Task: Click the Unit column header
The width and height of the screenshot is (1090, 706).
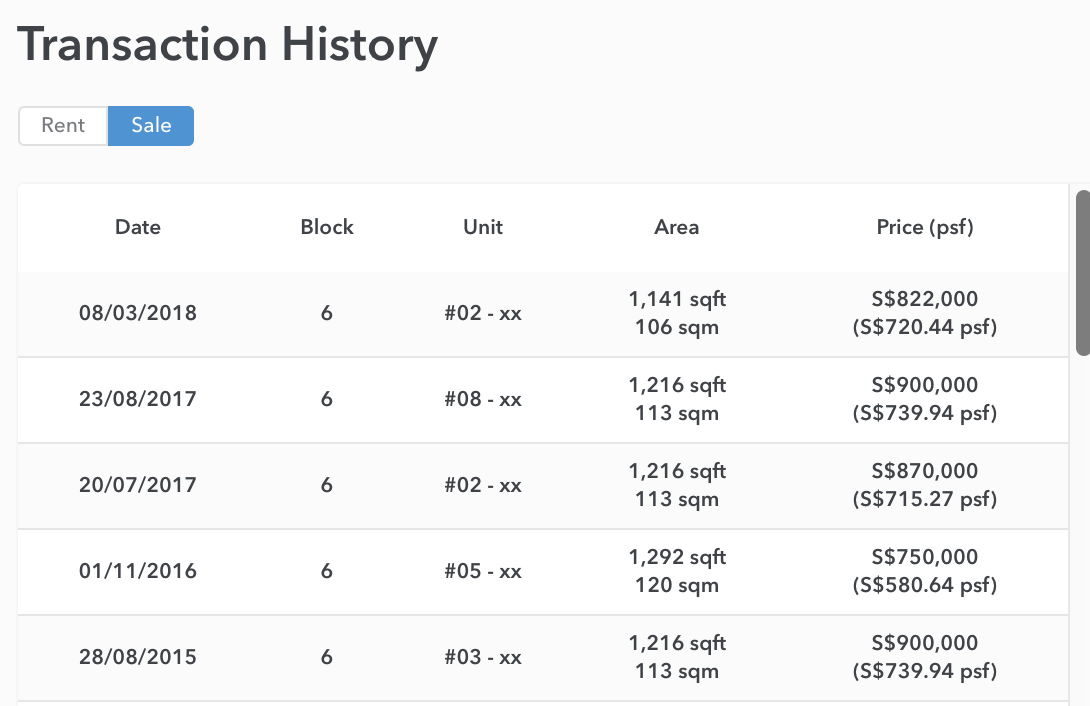Action: coord(483,227)
